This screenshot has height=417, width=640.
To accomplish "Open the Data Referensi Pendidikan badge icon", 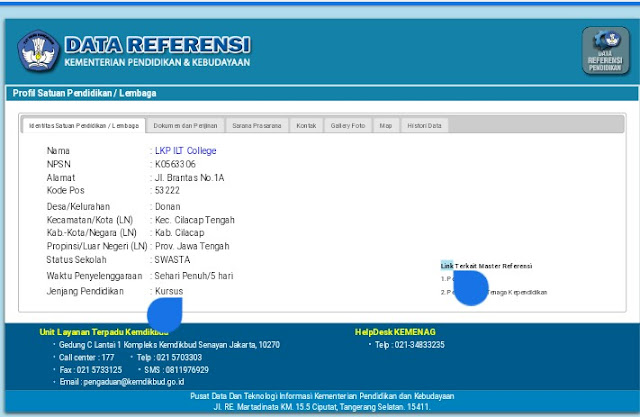I will pos(606,51).
